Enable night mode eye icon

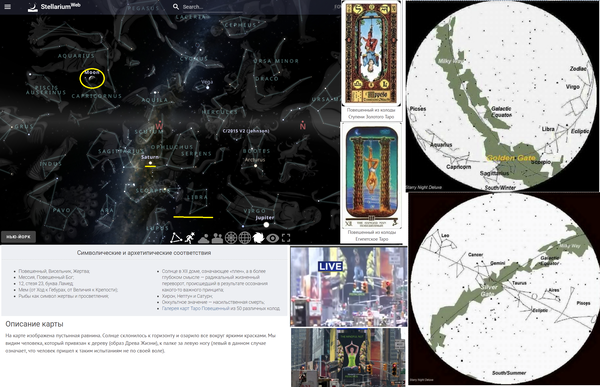click(272, 238)
